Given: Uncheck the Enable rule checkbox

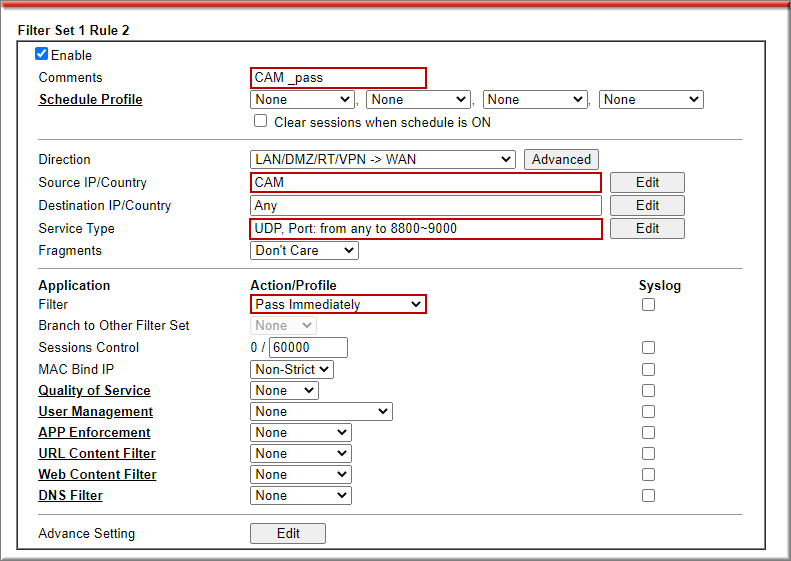Looking at the screenshot, I should 42,55.
